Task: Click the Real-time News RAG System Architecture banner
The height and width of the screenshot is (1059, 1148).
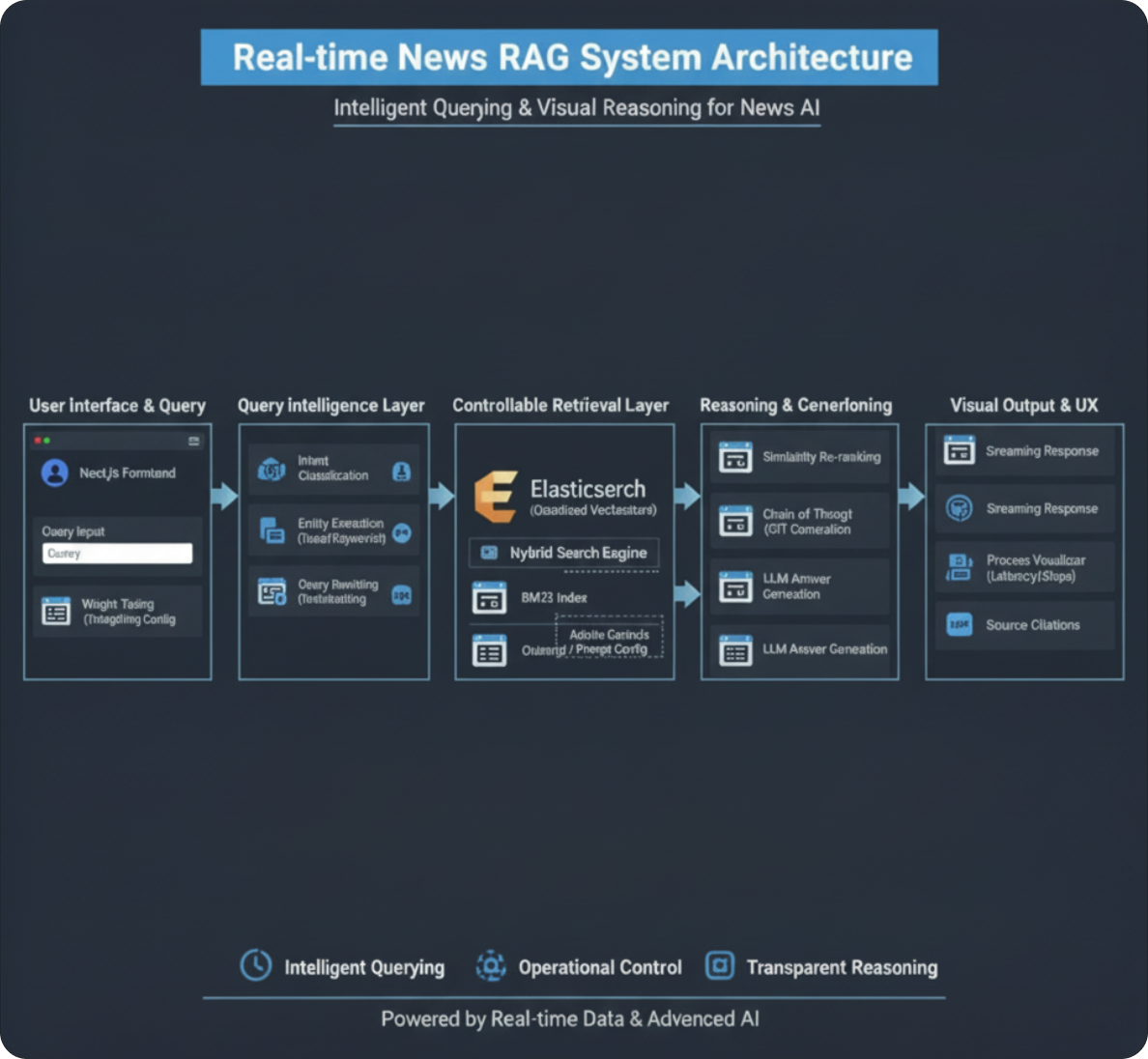Action: (x=569, y=57)
